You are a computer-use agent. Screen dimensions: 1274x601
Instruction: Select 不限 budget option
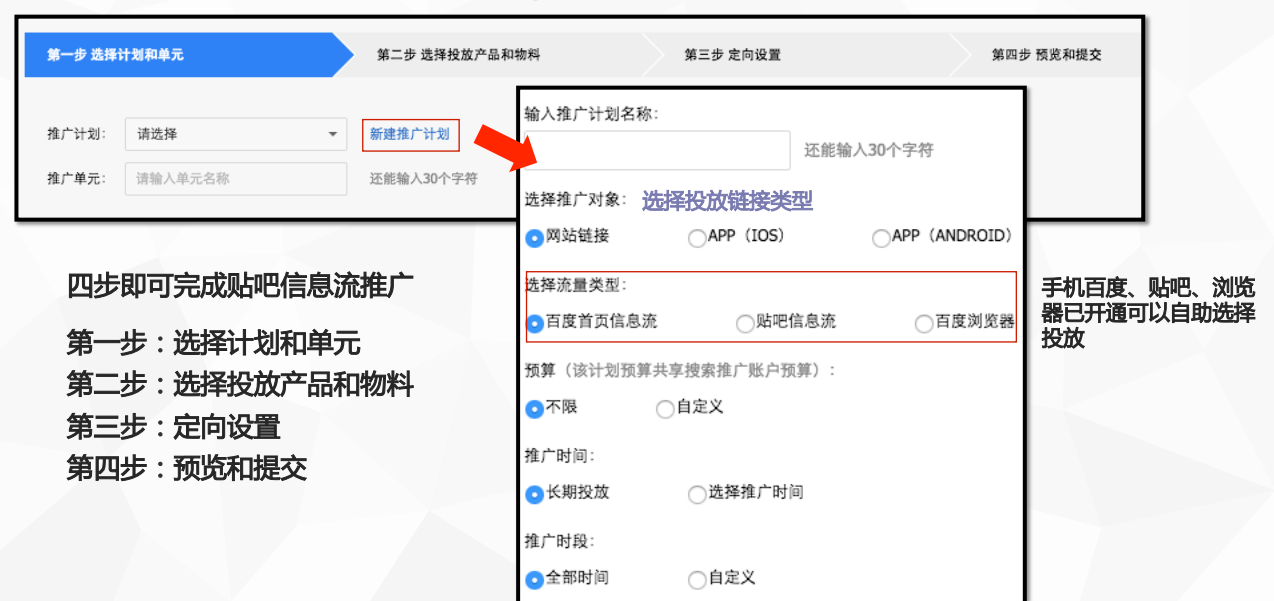pyautogui.click(x=535, y=408)
